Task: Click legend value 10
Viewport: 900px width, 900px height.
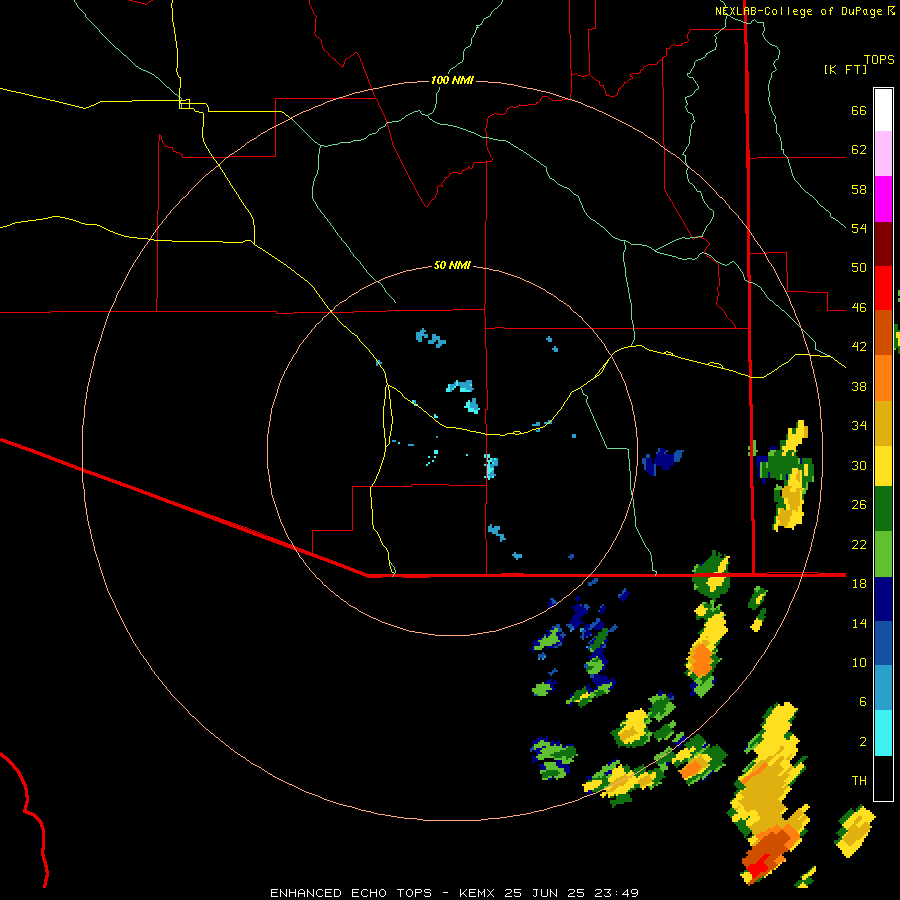Action: (859, 662)
